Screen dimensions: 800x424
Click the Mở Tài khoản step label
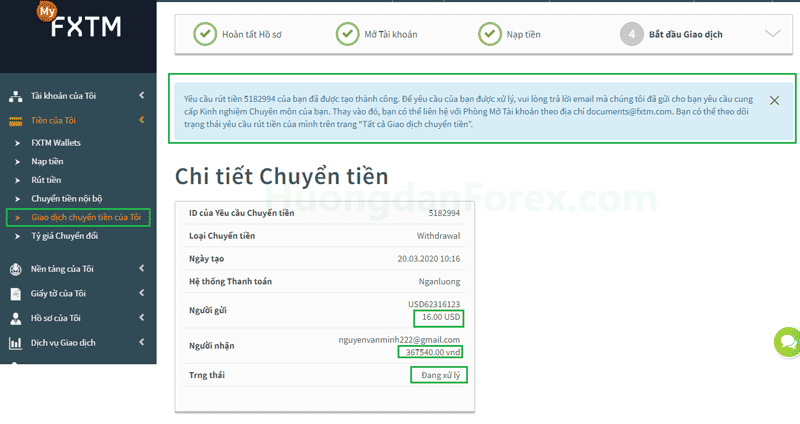[391, 35]
